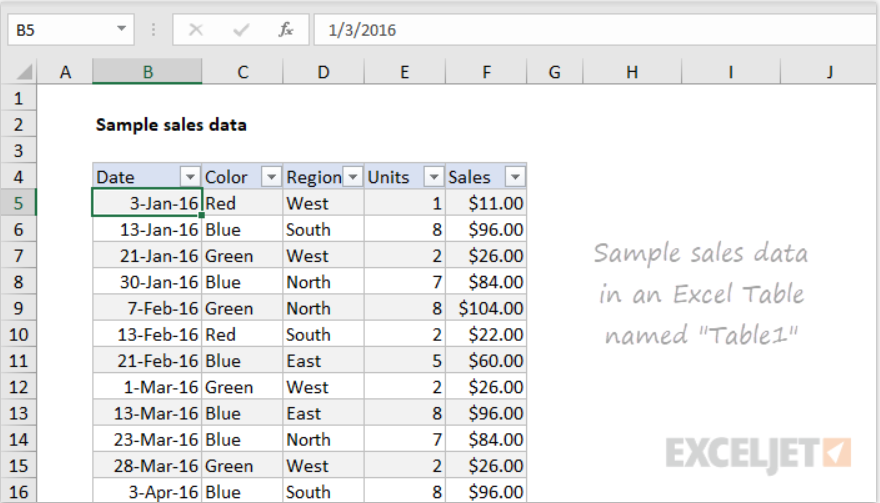
Task: Select column H header
Action: click(632, 72)
